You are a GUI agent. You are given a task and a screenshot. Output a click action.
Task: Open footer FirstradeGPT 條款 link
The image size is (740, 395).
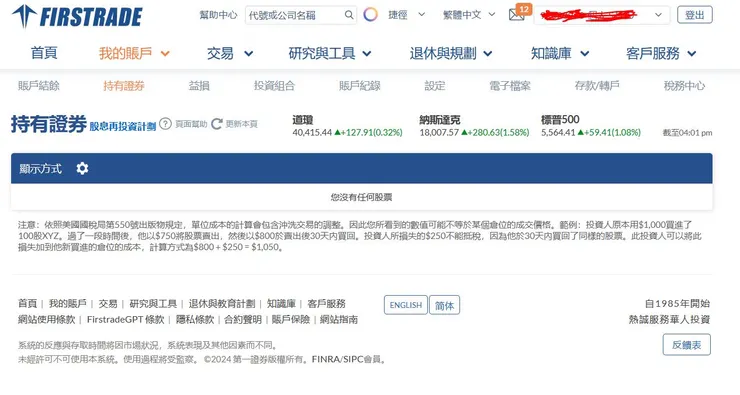point(126,319)
